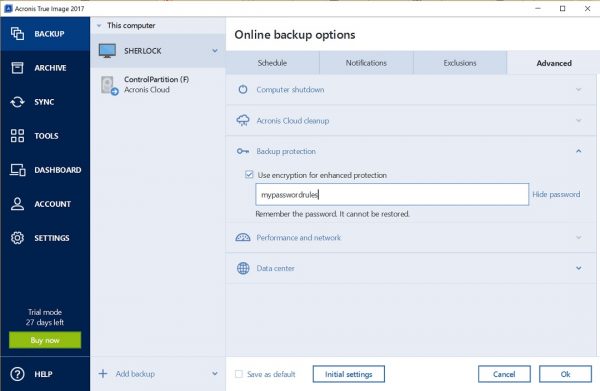
Task: Expand the Acronis Cloud cleanup chevron
Action: point(579,121)
